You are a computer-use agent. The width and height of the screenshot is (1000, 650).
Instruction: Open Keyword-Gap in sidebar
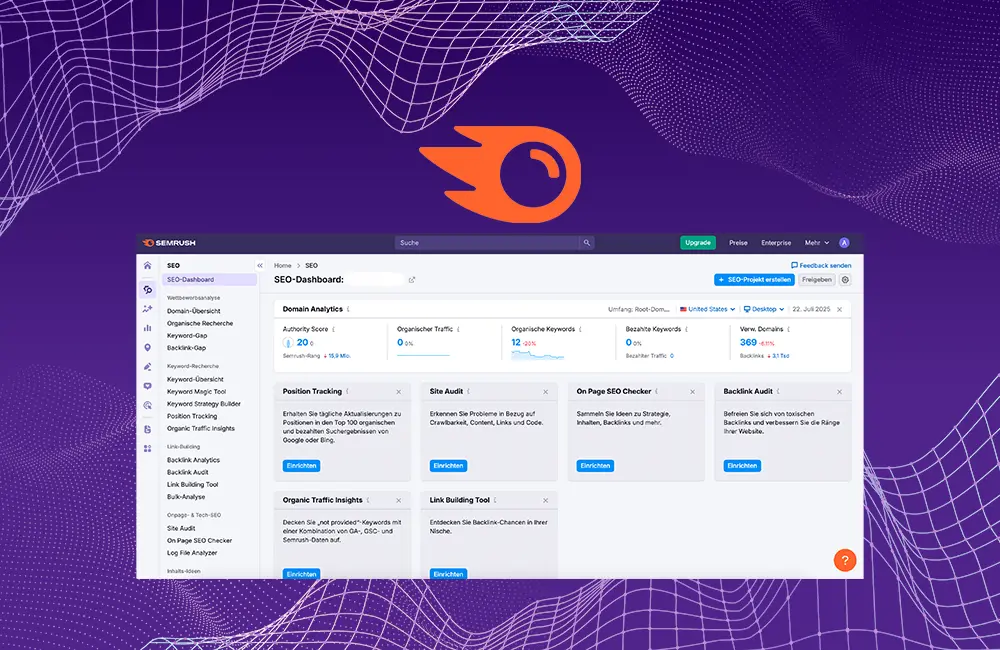pyautogui.click(x=187, y=336)
